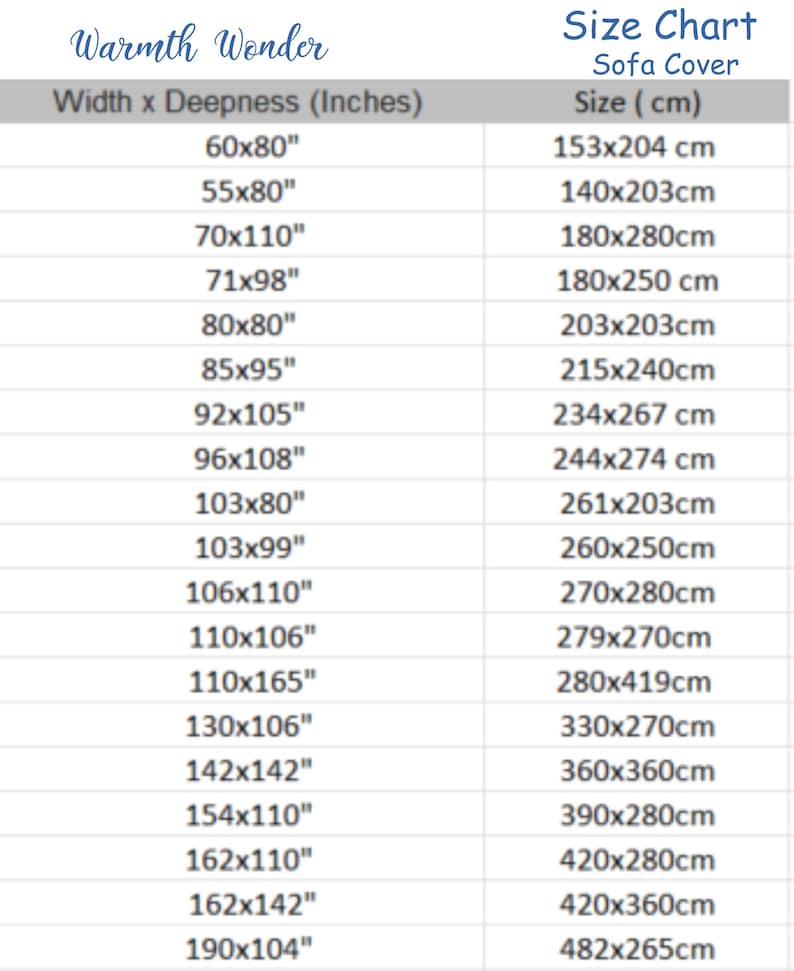Select the Size Chart heading
This screenshot has width=794, height=971.
(x=660, y=26)
